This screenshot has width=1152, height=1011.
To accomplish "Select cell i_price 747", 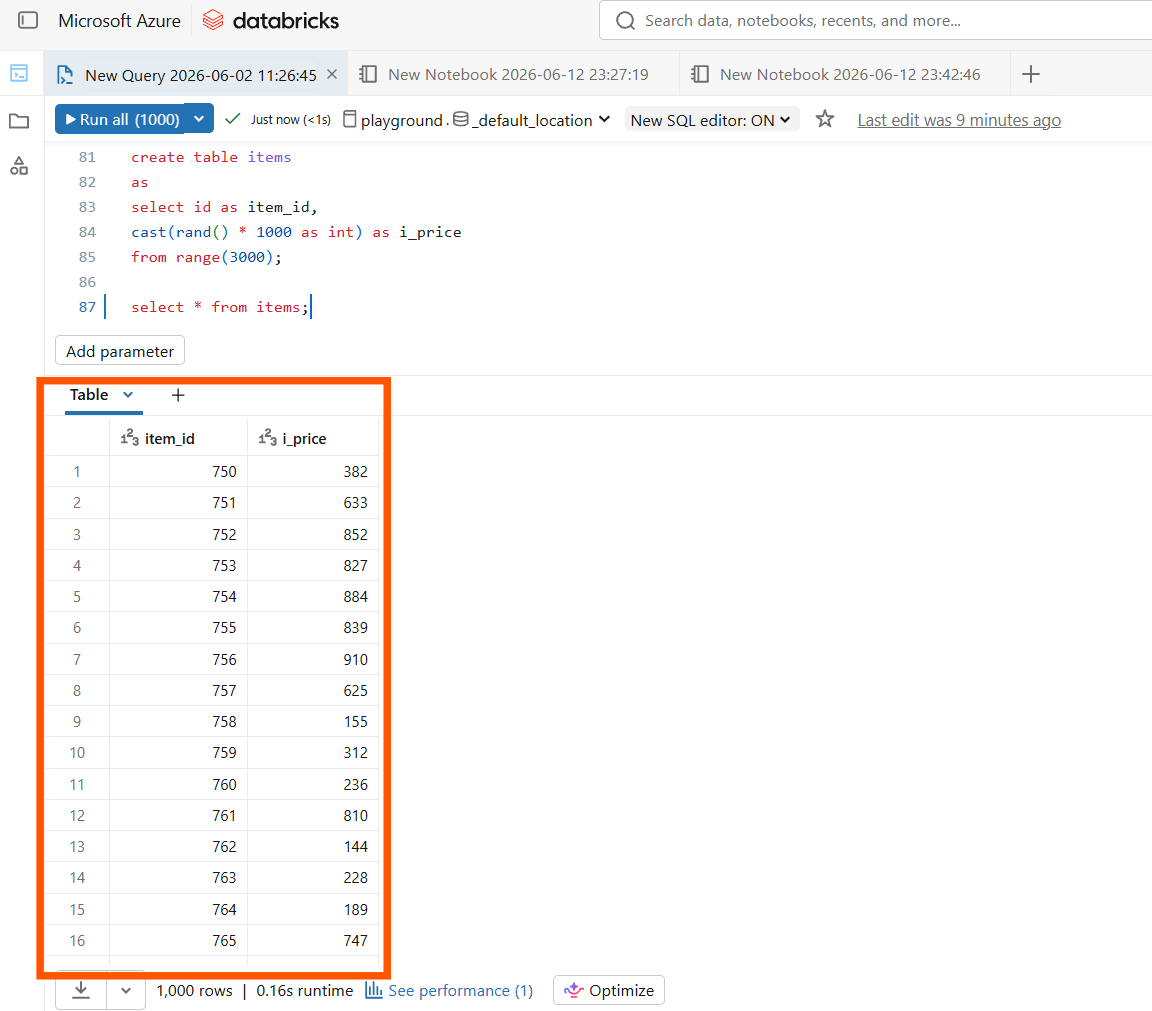I will pos(313,940).
